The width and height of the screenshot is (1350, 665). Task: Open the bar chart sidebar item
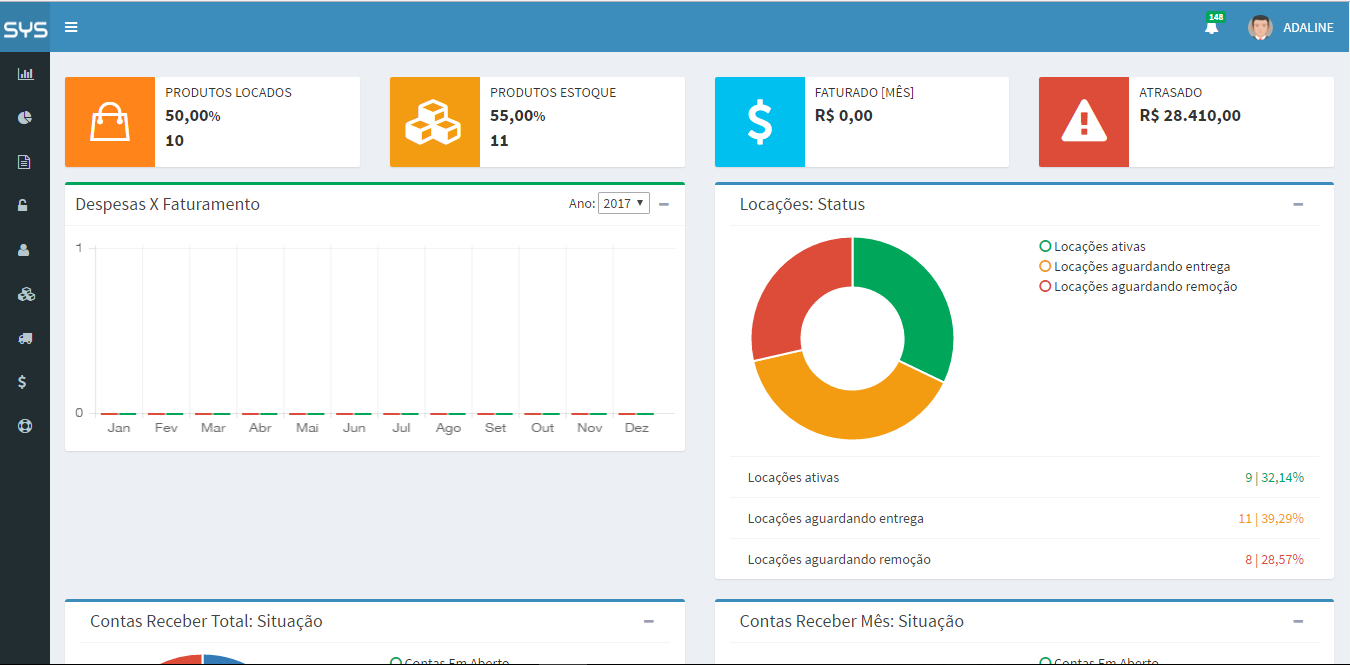click(25, 73)
